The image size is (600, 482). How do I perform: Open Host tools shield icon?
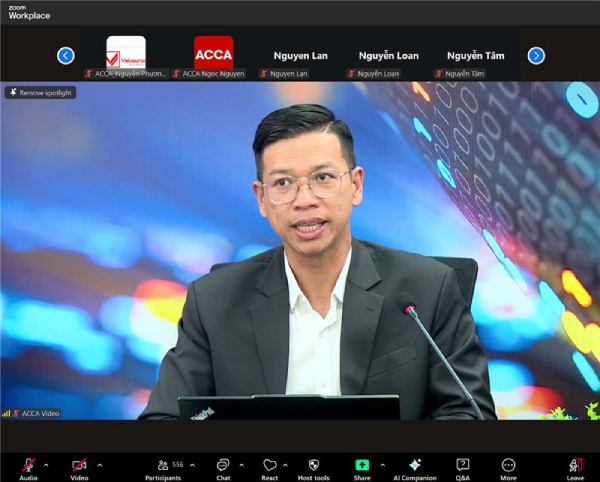click(313, 466)
